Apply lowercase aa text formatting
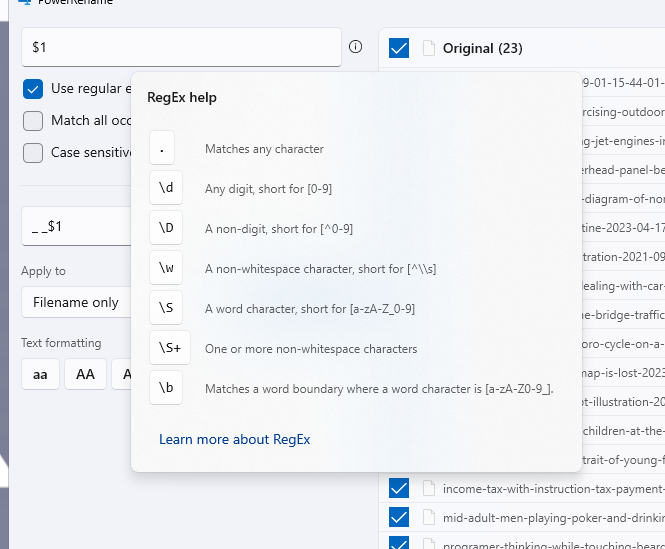Screen dimensions: 665x549 click(x=40, y=374)
